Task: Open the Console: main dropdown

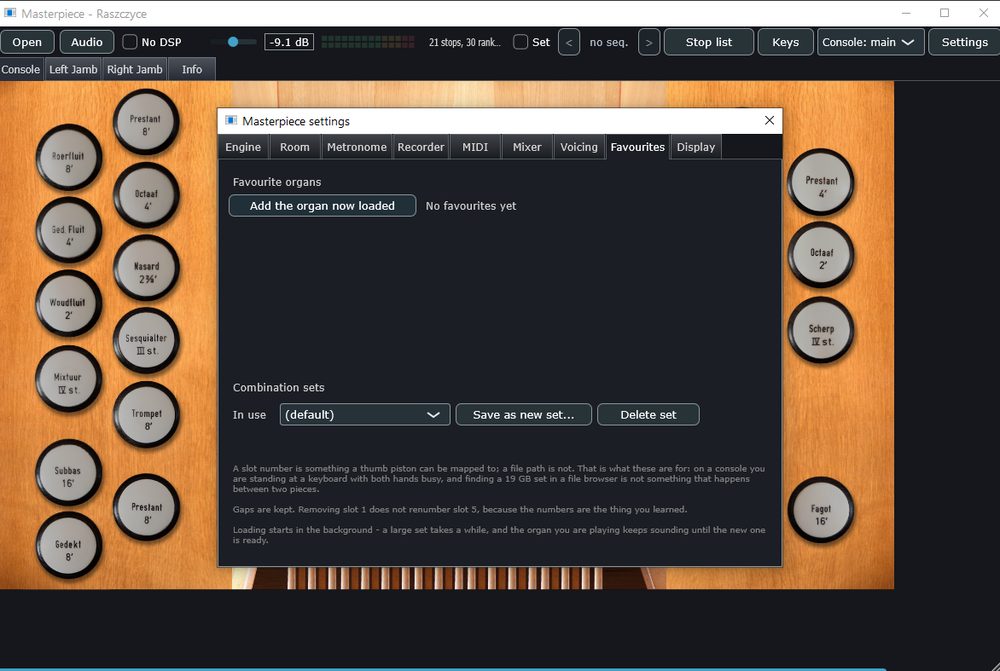Action: tap(871, 43)
